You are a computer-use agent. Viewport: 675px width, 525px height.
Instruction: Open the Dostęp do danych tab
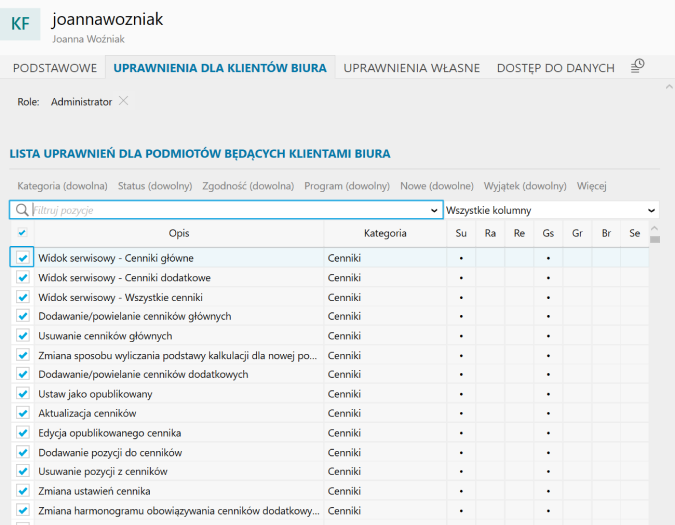[556, 68]
